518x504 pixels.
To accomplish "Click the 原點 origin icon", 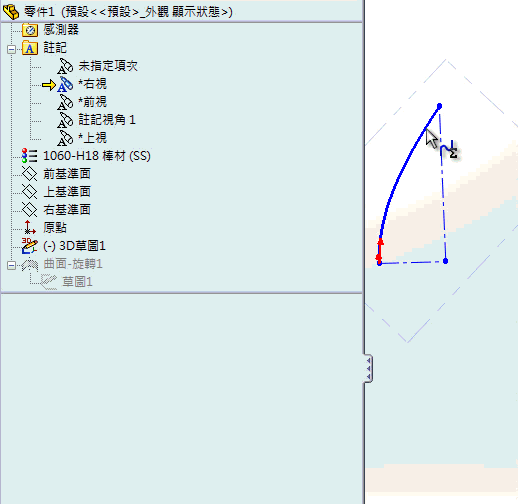I will point(29,228).
